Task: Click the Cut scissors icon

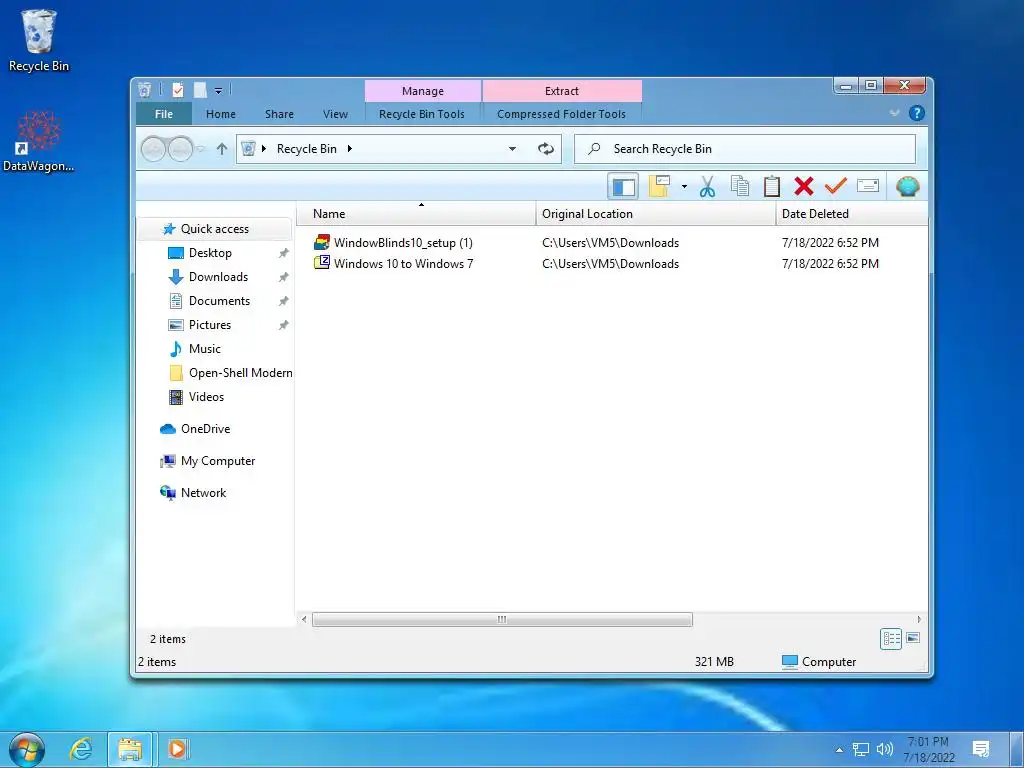Action: click(707, 187)
